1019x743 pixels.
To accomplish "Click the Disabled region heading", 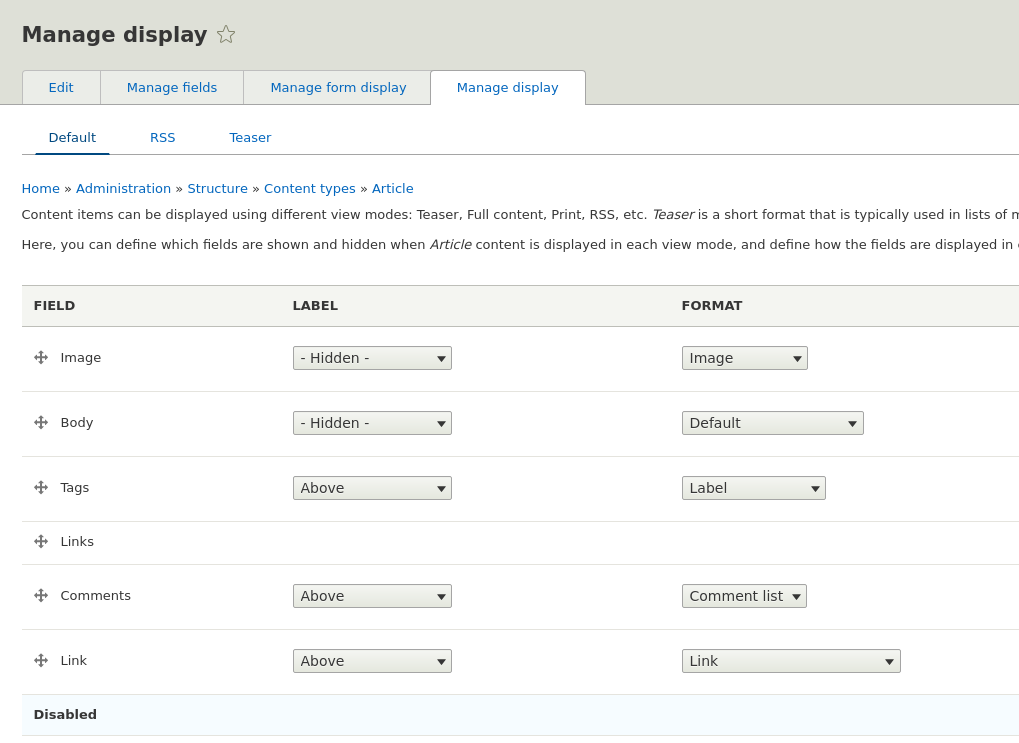I will point(65,714).
